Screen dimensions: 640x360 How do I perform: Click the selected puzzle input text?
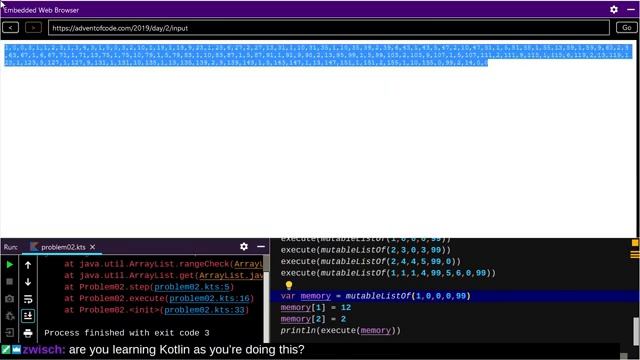click(x=318, y=55)
